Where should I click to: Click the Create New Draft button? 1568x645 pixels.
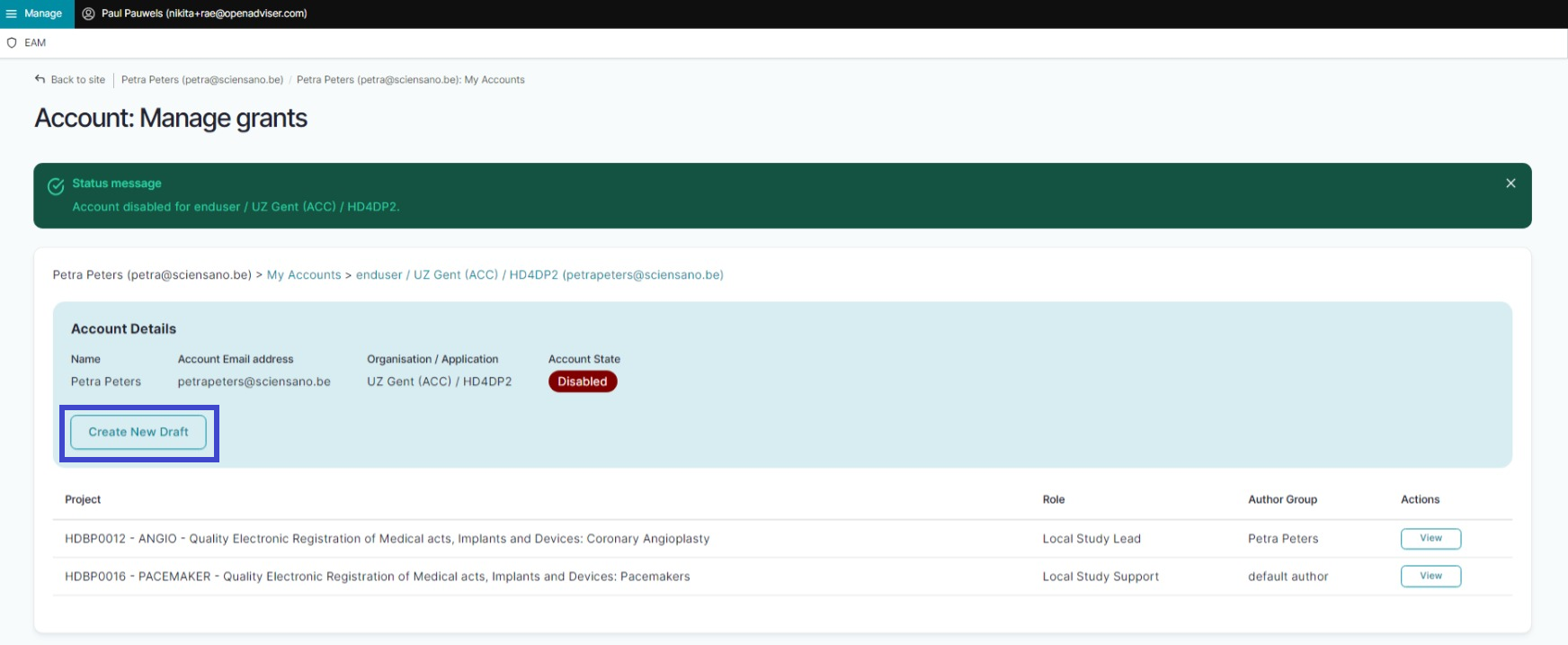[138, 432]
